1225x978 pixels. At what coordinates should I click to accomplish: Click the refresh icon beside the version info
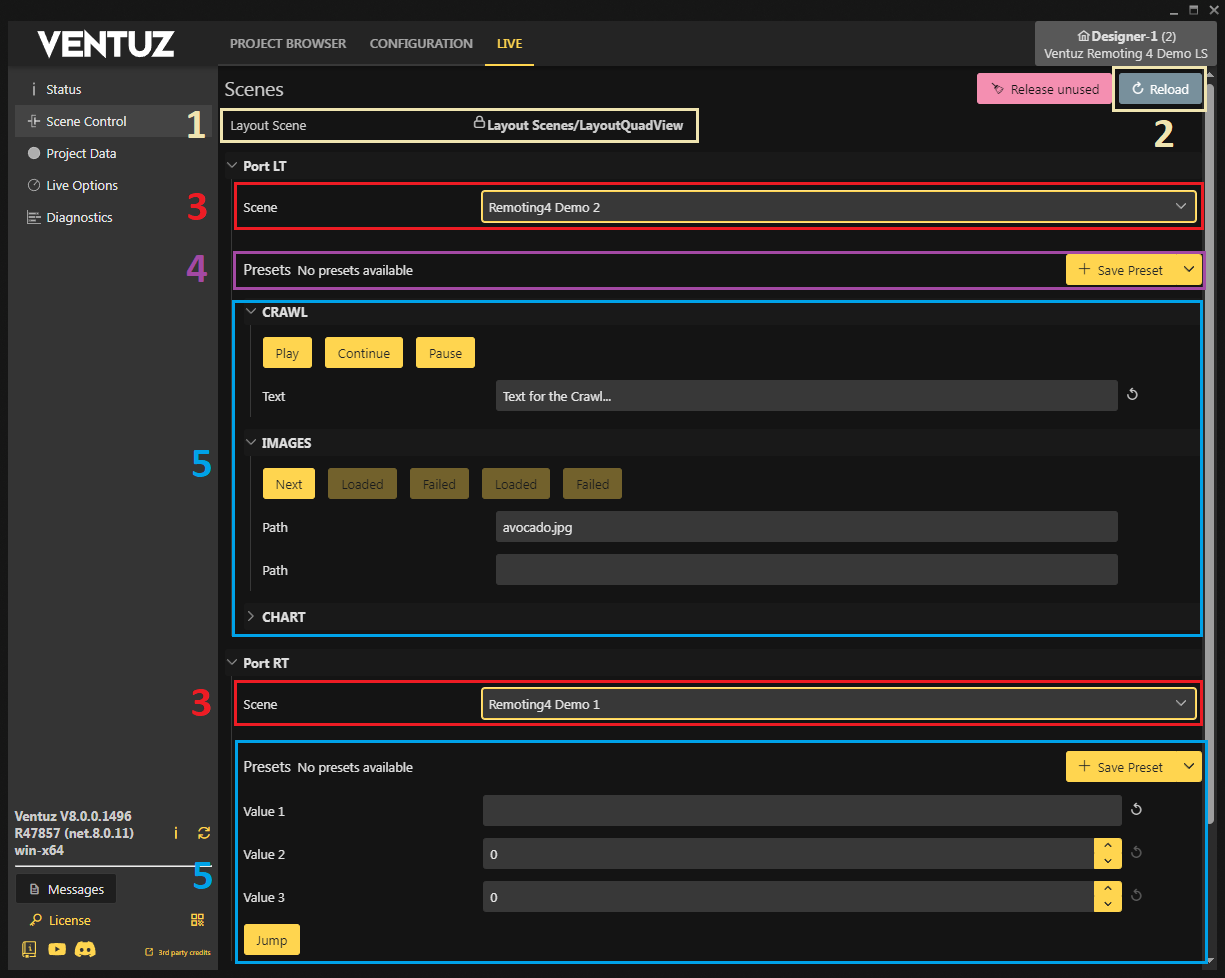pyautogui.click(x=204, y=833)
